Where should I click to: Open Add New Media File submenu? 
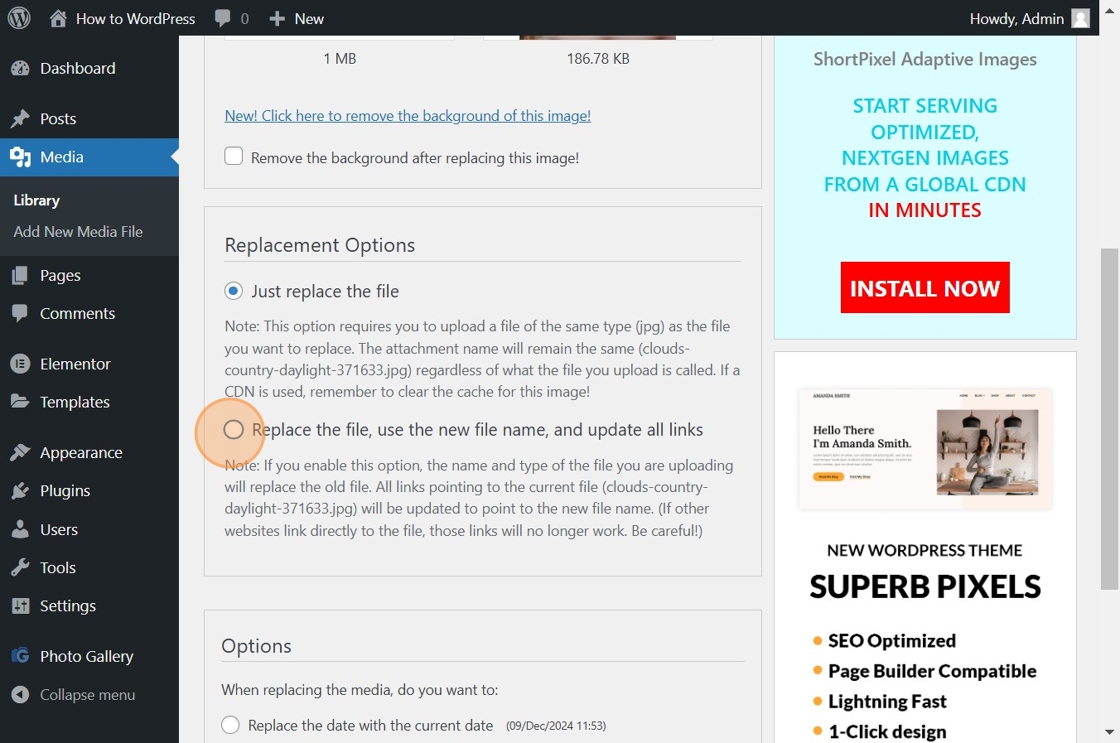pos(78,231)
